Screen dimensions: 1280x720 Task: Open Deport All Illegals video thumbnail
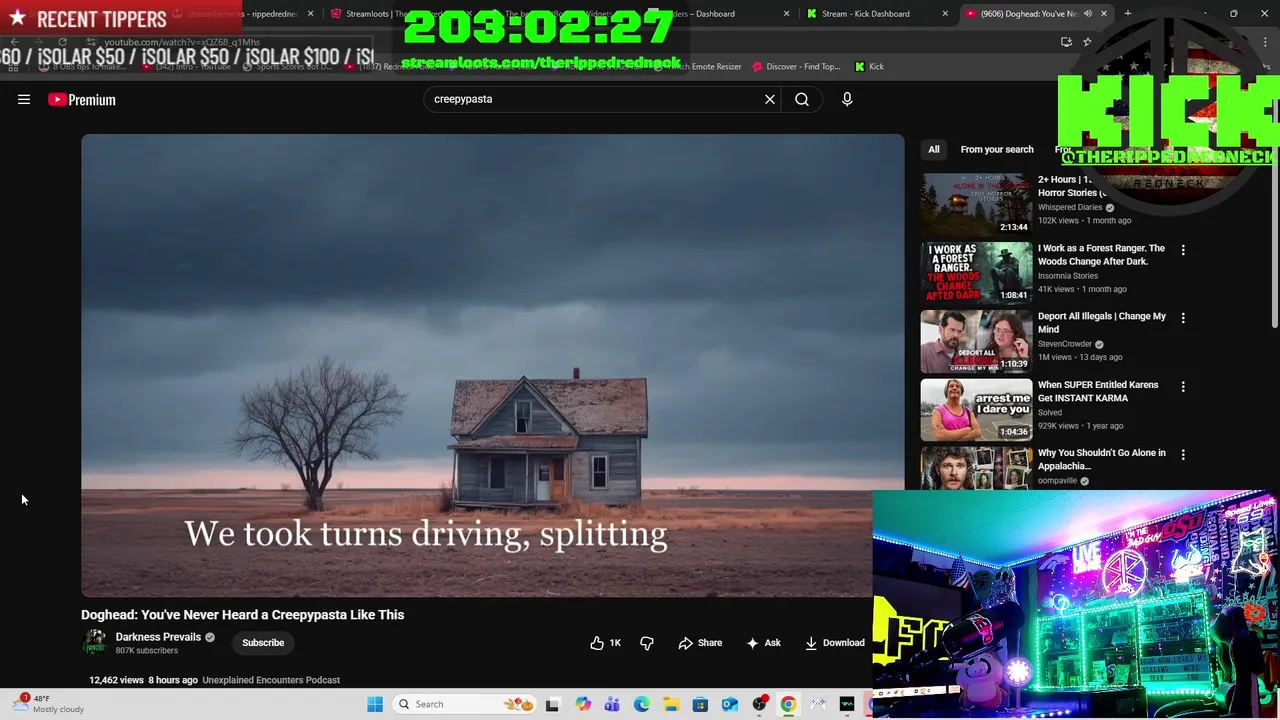point(976,340)
